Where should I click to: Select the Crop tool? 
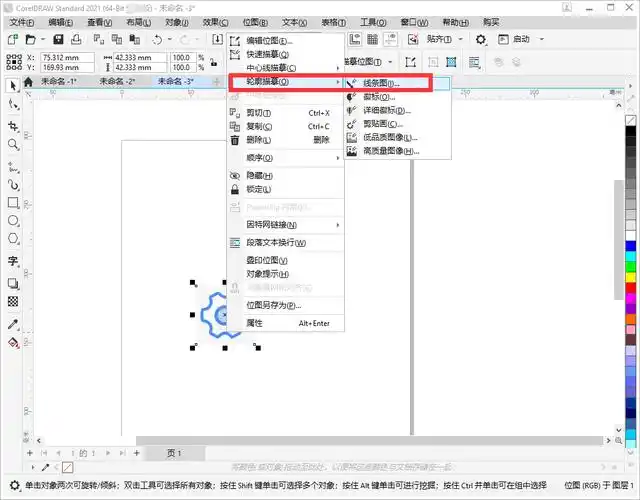(x=13, y=126)
